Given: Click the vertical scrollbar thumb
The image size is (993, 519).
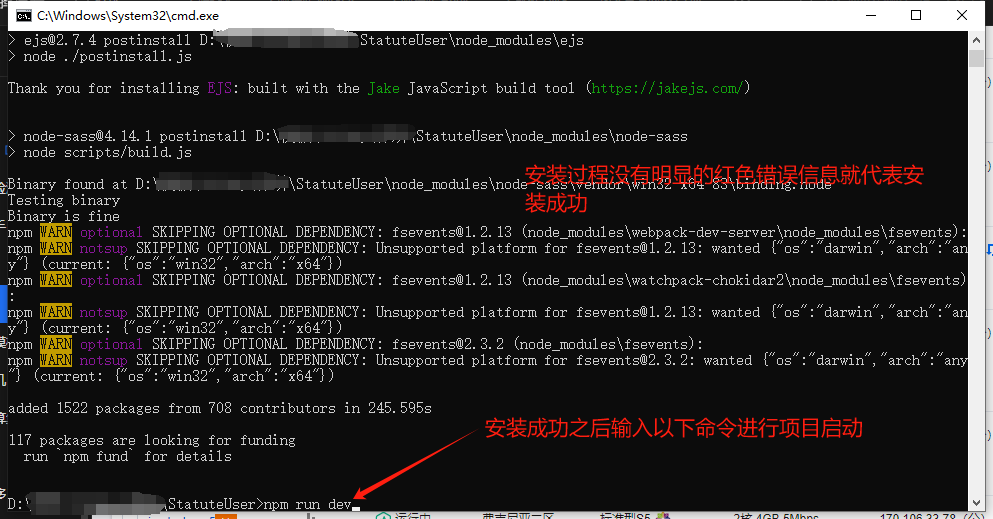Looking at the screenshot, I should click(x=981, y=60).
